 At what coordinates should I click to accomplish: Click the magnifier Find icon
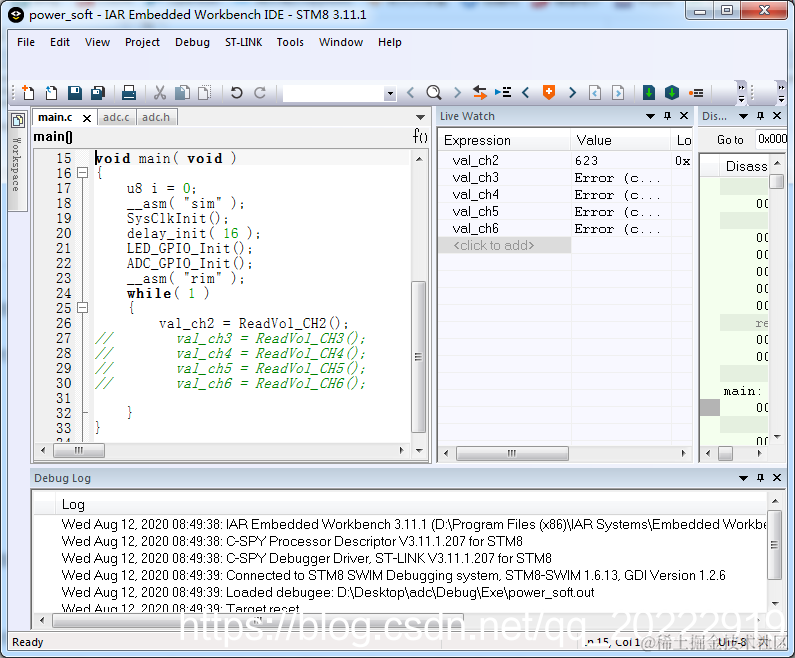pyautogui.click(x=433, y=93)
